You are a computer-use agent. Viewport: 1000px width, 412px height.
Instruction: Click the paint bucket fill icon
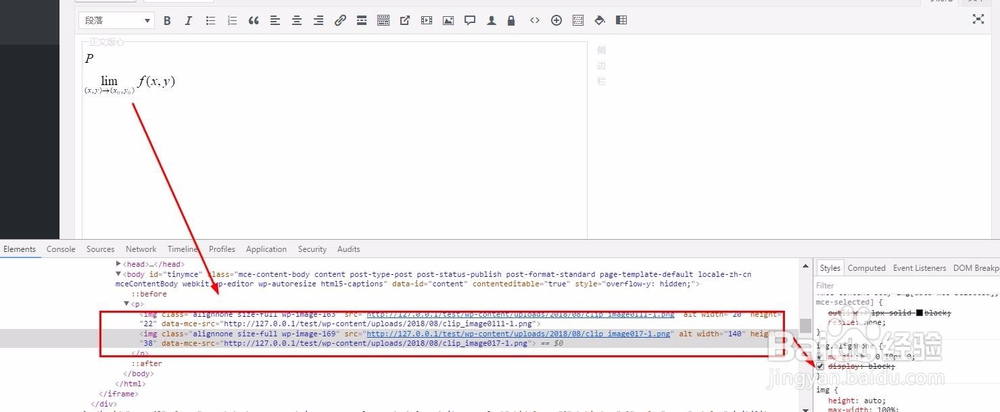599,20
